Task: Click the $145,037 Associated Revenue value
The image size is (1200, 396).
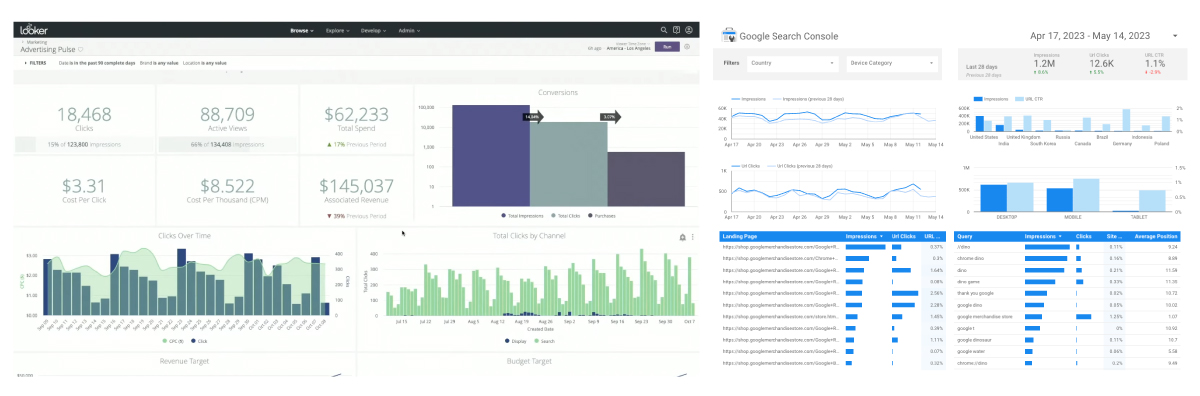Action: (356, 185)
